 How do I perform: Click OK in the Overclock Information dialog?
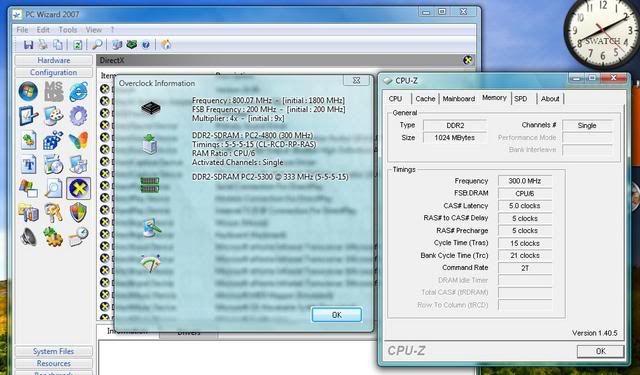pyautogui.click(x=336, y=315)
